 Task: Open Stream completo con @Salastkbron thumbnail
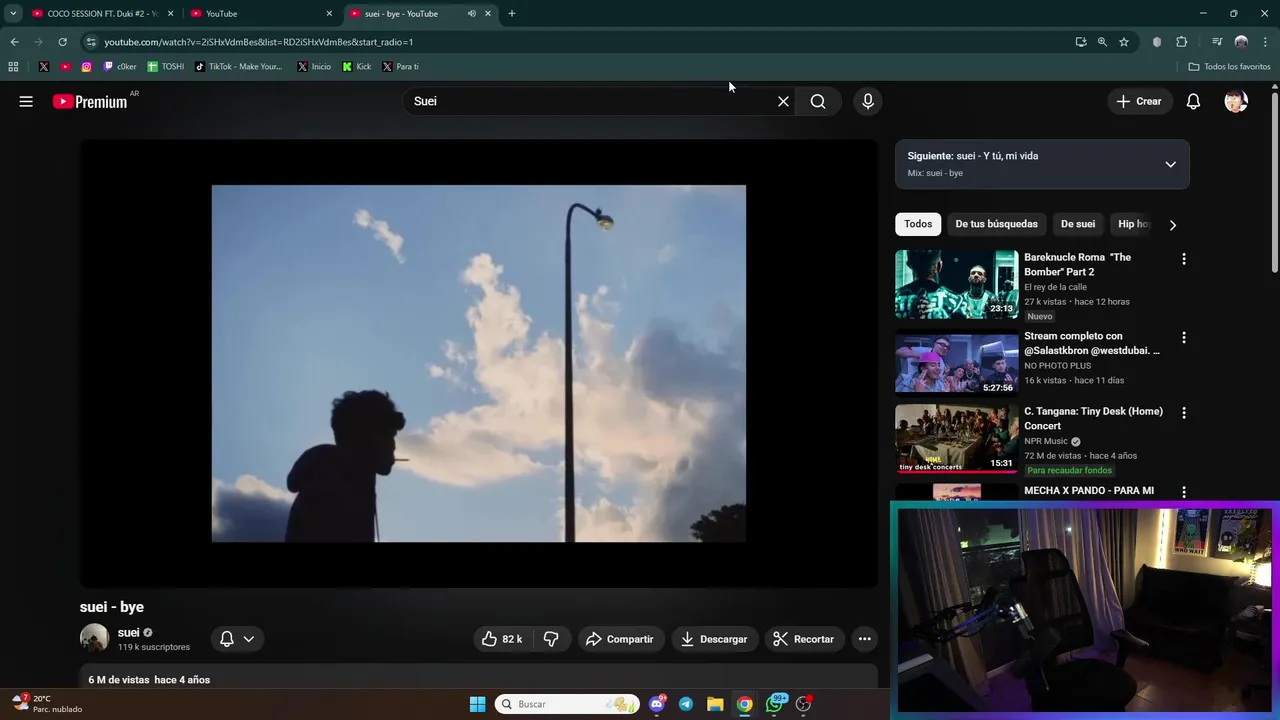(x=957, y=364)
